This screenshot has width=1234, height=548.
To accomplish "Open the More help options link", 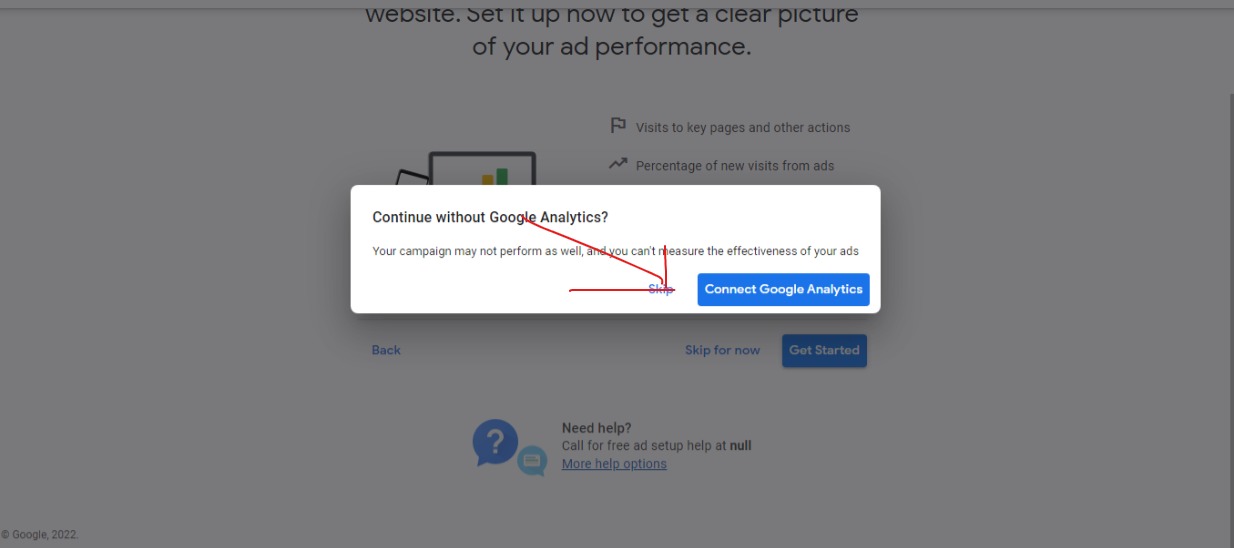I will 614,464.
